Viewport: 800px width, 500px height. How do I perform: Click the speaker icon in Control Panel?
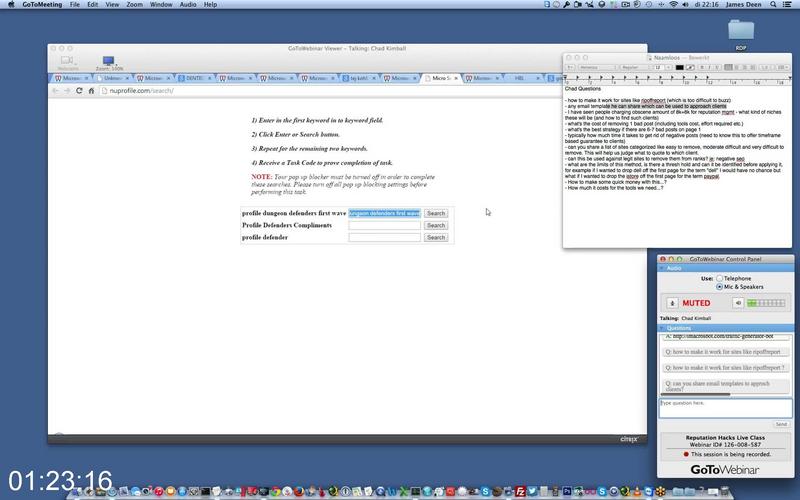point(738,303)
